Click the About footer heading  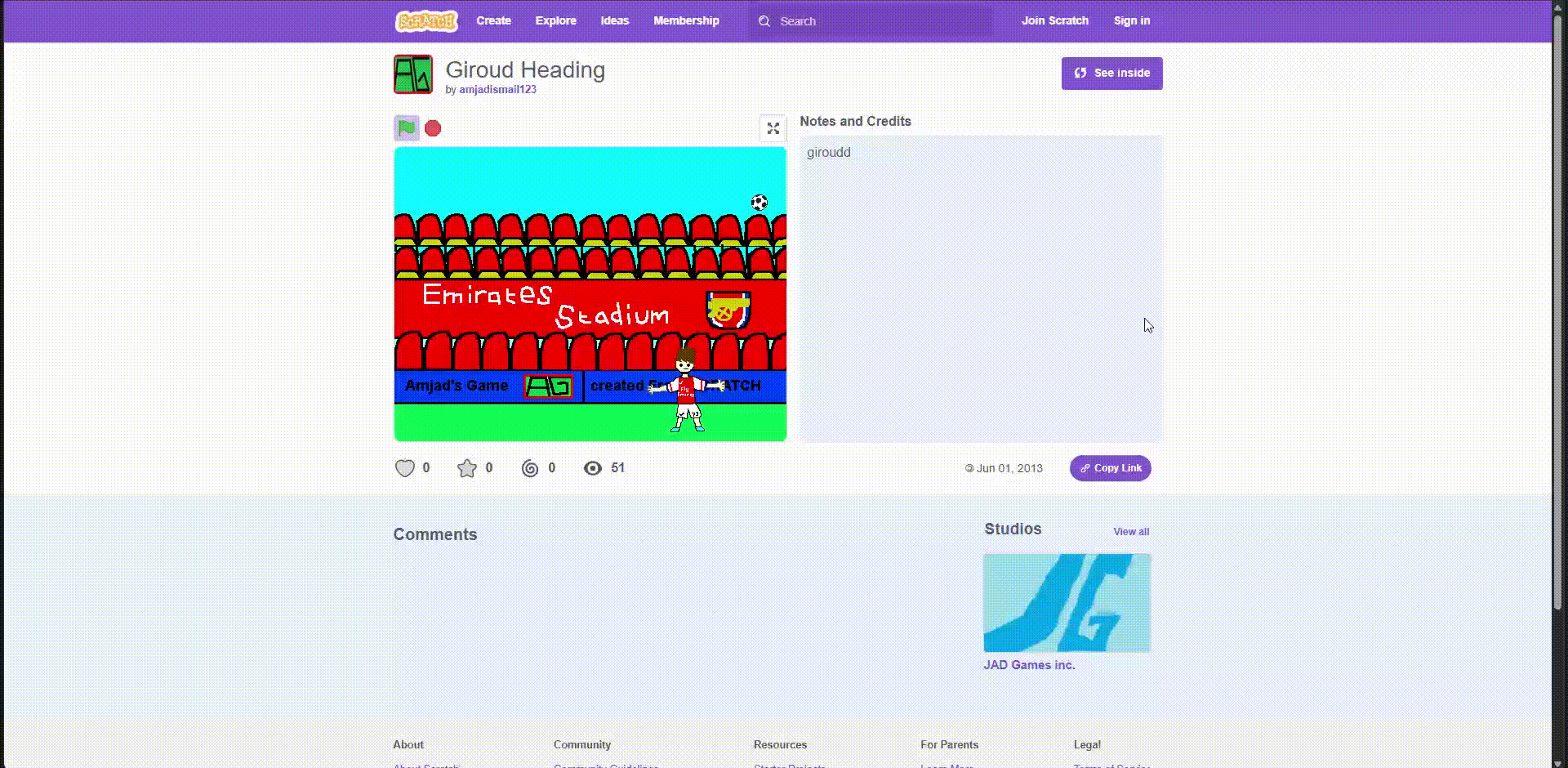(408, 745)
